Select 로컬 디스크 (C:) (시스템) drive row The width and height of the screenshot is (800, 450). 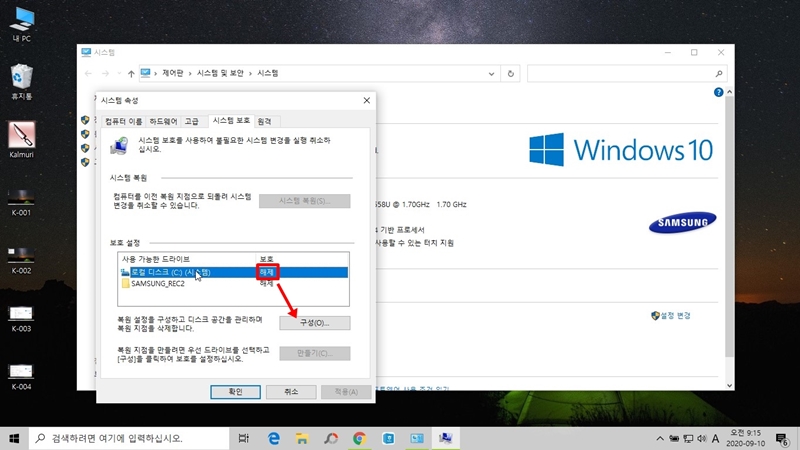pos(233,272)
